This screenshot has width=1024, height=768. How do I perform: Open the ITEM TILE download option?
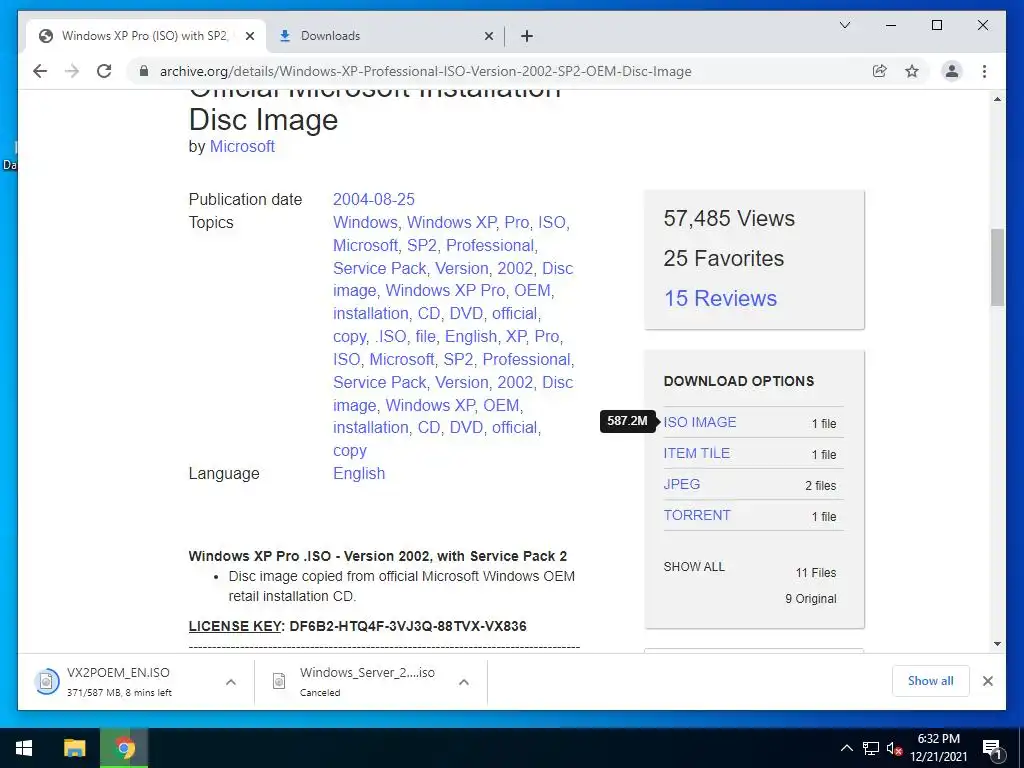pyautogui.click(x=696, y=453)
